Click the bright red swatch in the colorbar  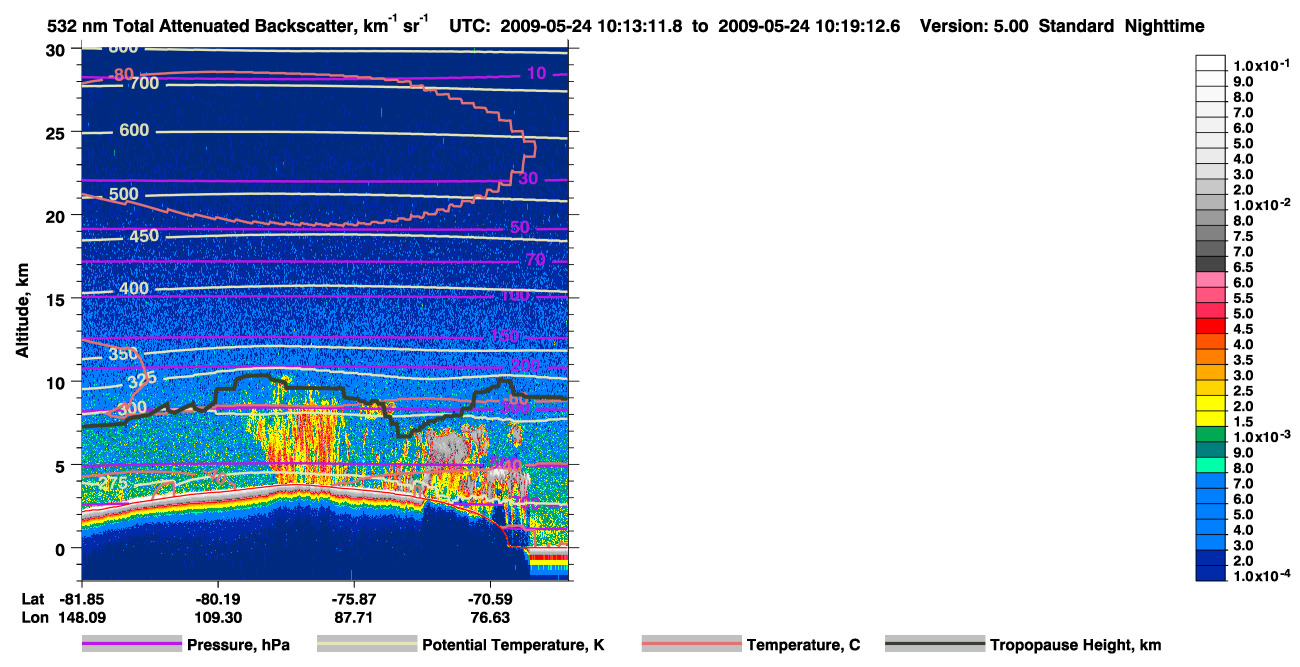pos(1211,326)
